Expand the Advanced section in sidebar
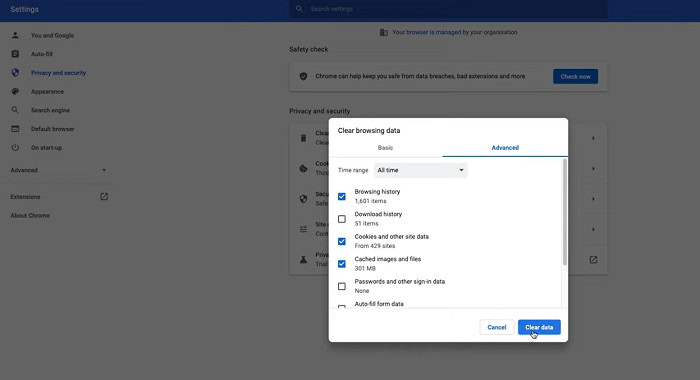Image resolution: width=700 pixels, height=380 pixels. click(58, 170)
